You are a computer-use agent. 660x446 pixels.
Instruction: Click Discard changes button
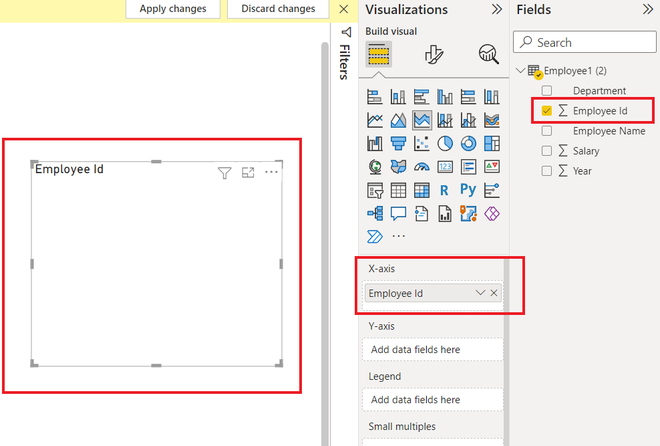pyautogui.click(x=278, y=8)
